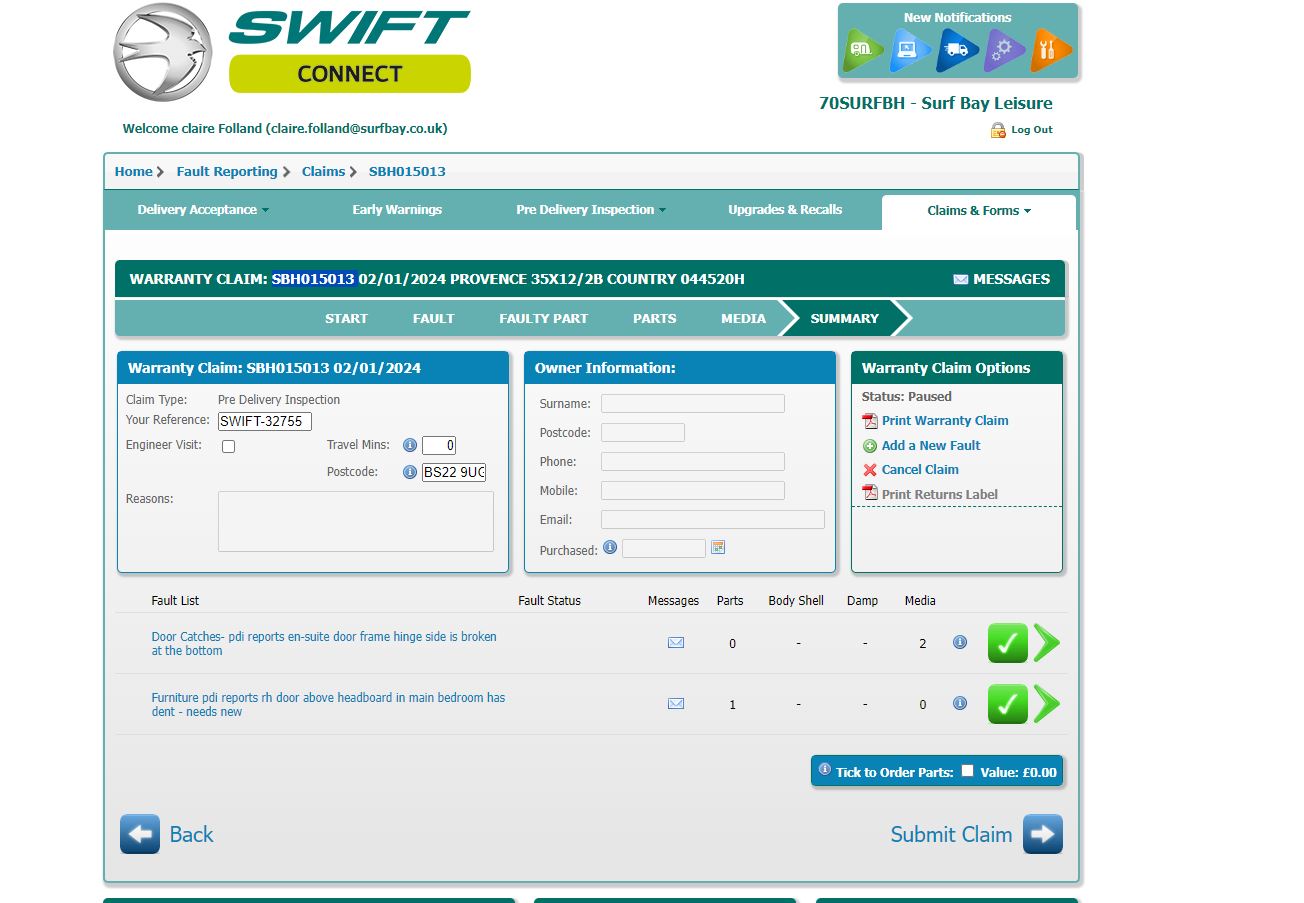The width and height of the screenshot is (1304, 903).
Task: Click the SBH015013 breadcrumb link
Action: 407,172
